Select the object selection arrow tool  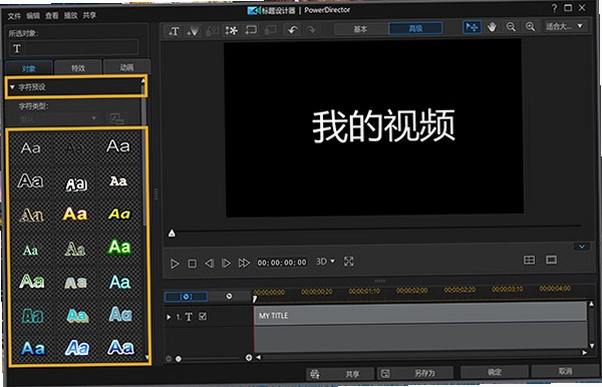pos(472,27)
